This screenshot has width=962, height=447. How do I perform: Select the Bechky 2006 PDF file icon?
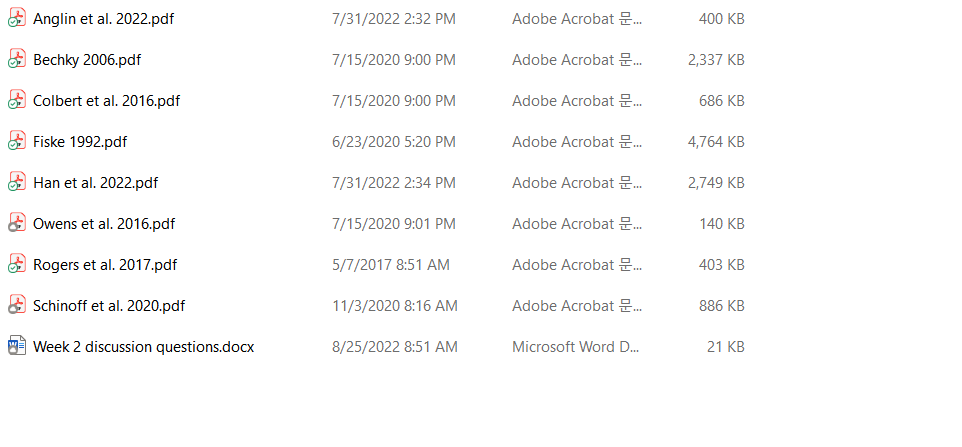click(x=16, y=60)
